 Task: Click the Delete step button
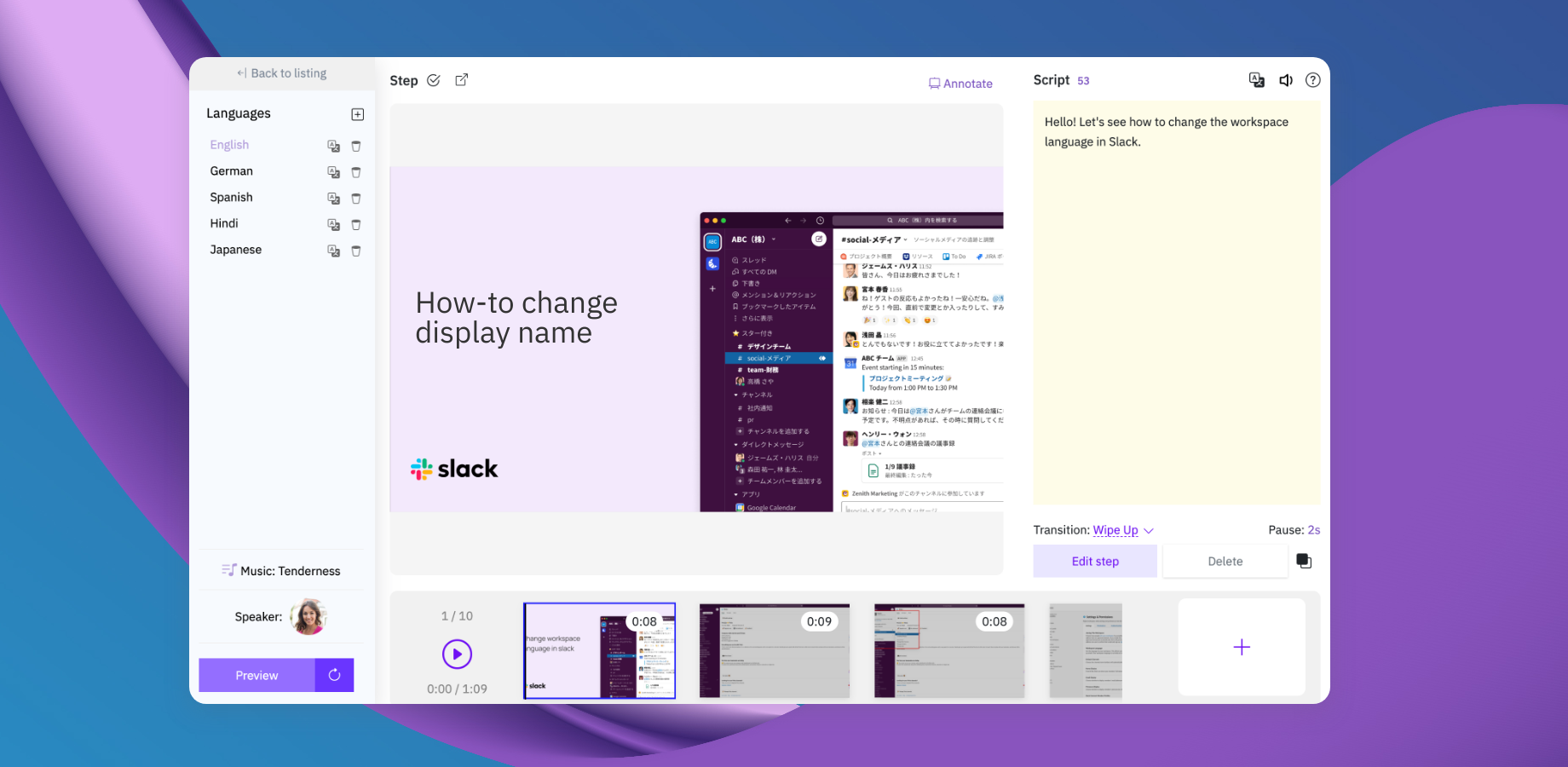click(x=1225, y=562)
